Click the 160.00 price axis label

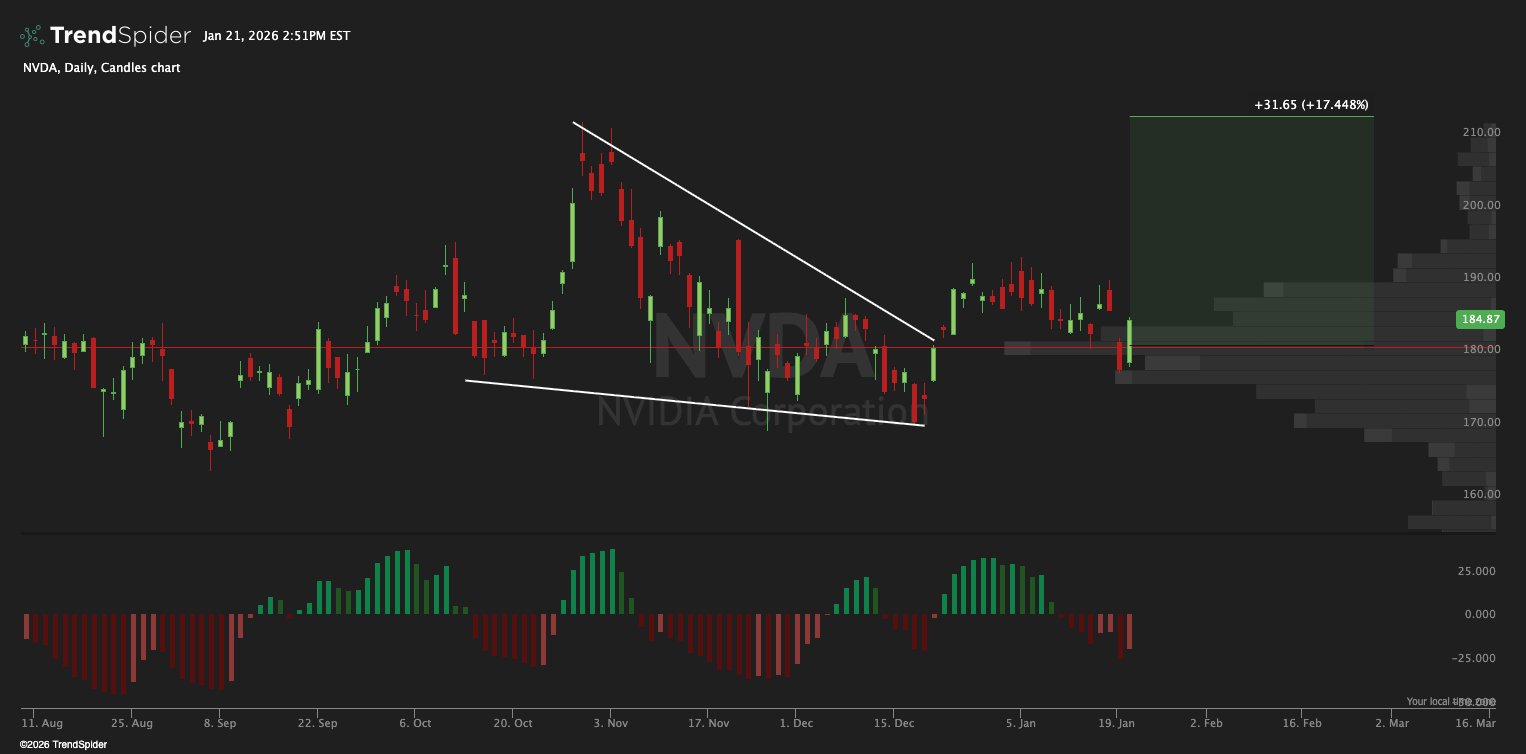pos(1480,494)
